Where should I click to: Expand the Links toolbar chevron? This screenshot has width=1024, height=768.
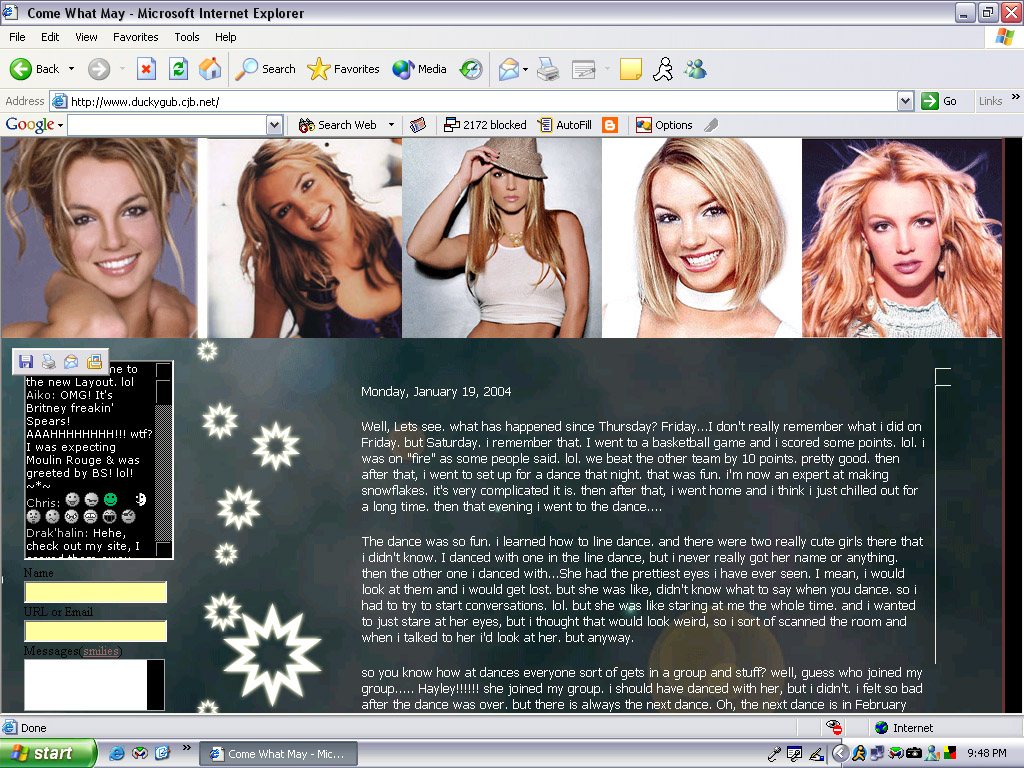click(1016, 97)
